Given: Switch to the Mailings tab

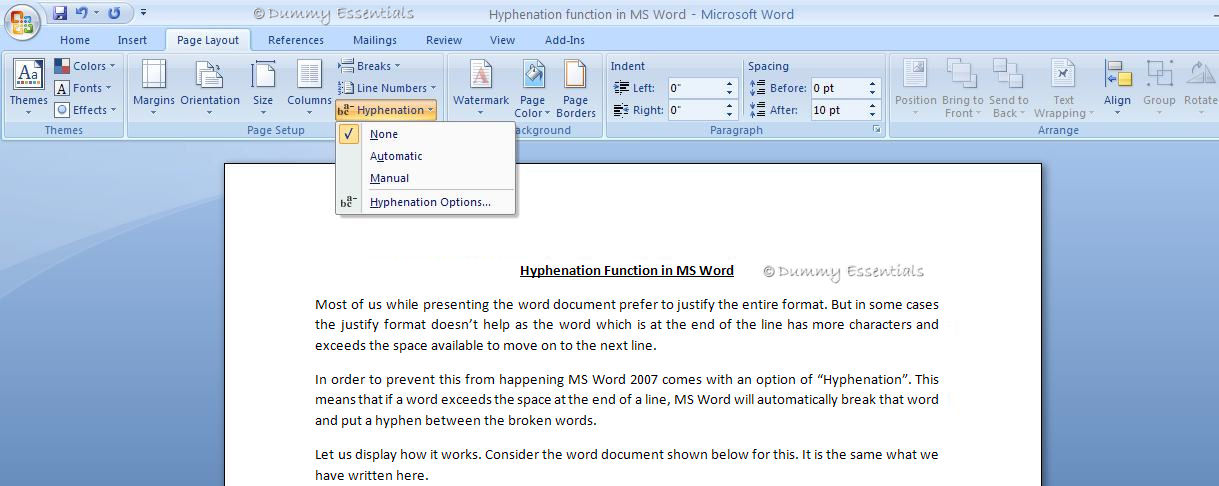Looking at the screenshot, I should [375, 40].
